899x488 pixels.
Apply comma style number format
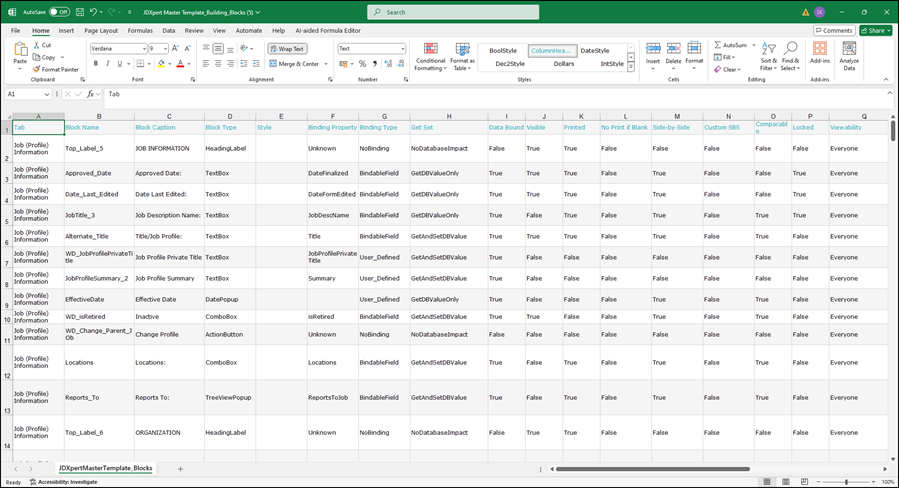coord(375,64)
